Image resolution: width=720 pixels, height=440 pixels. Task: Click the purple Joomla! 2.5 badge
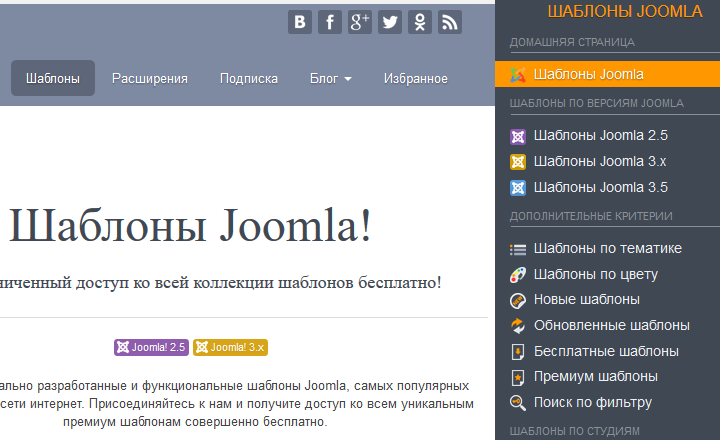point(152,347)
